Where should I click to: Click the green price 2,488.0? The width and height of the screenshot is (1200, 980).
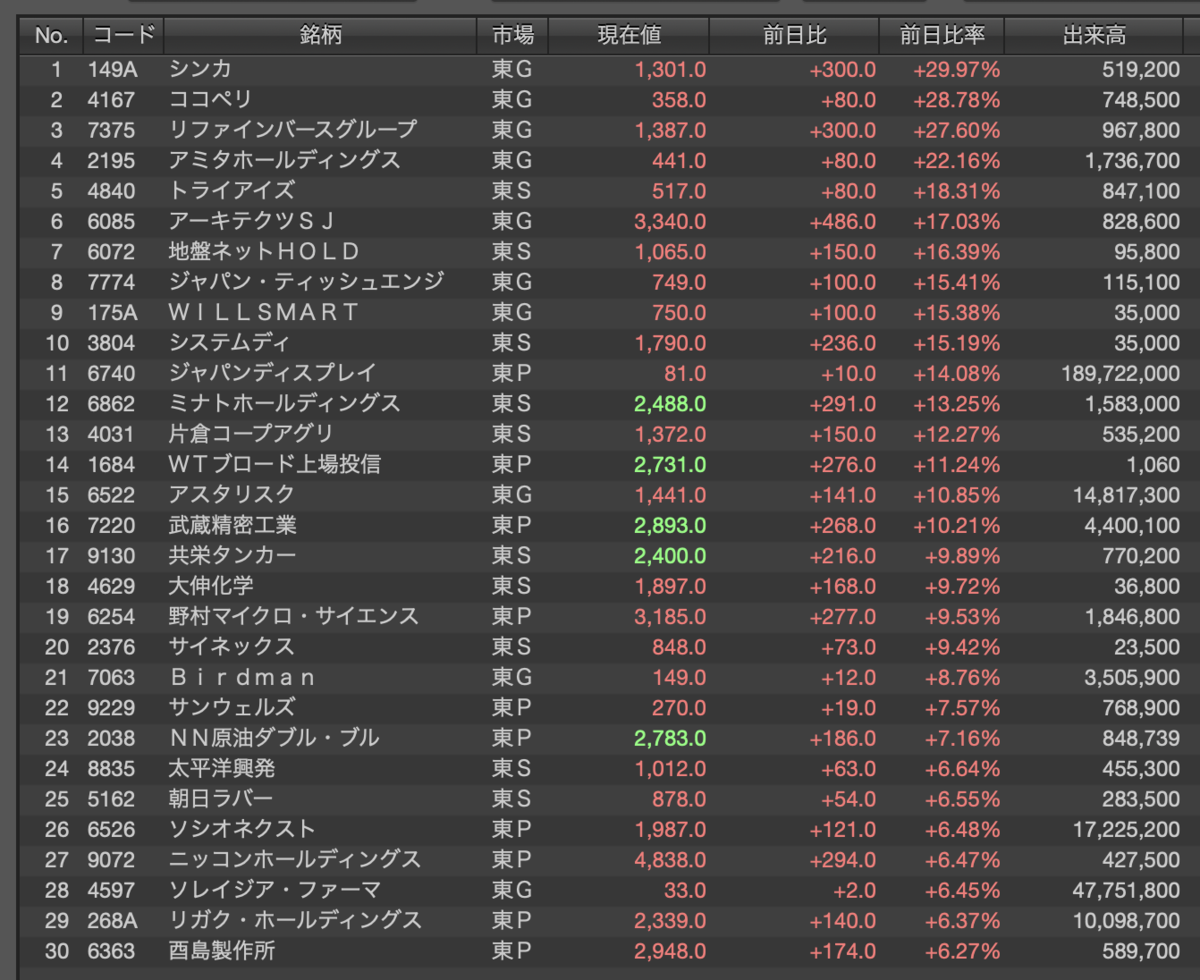coord(670,403)
